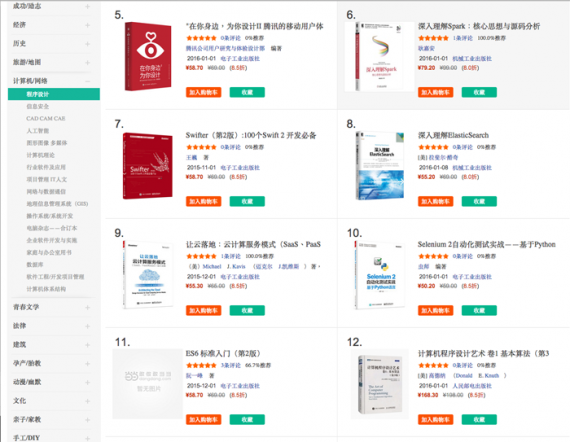The image size is (570, 442).
Task: Click the 深入理解ElasticSearch book cover
Action: click(x=380, y=165)
